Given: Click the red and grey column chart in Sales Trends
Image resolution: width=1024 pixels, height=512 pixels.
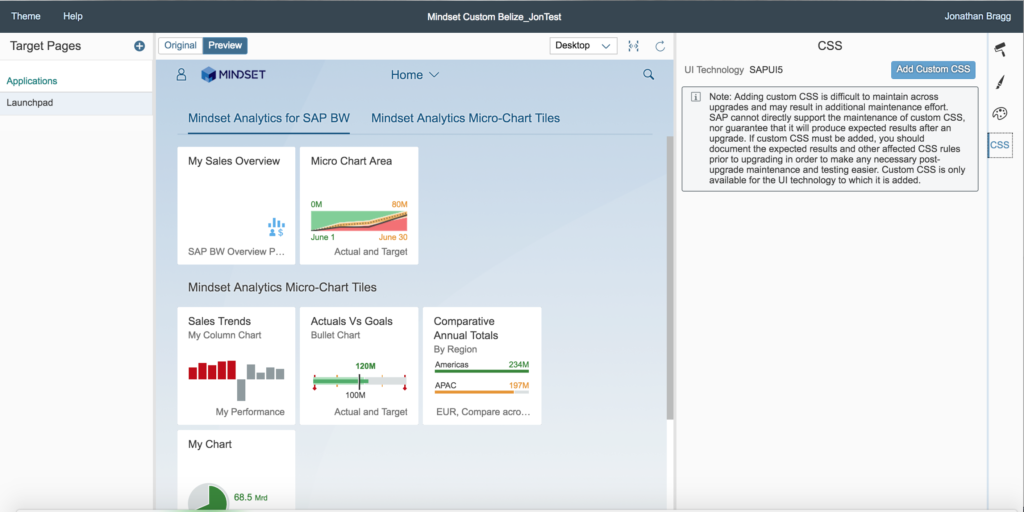Looking at the screenshot, I should tap(236, 379).
